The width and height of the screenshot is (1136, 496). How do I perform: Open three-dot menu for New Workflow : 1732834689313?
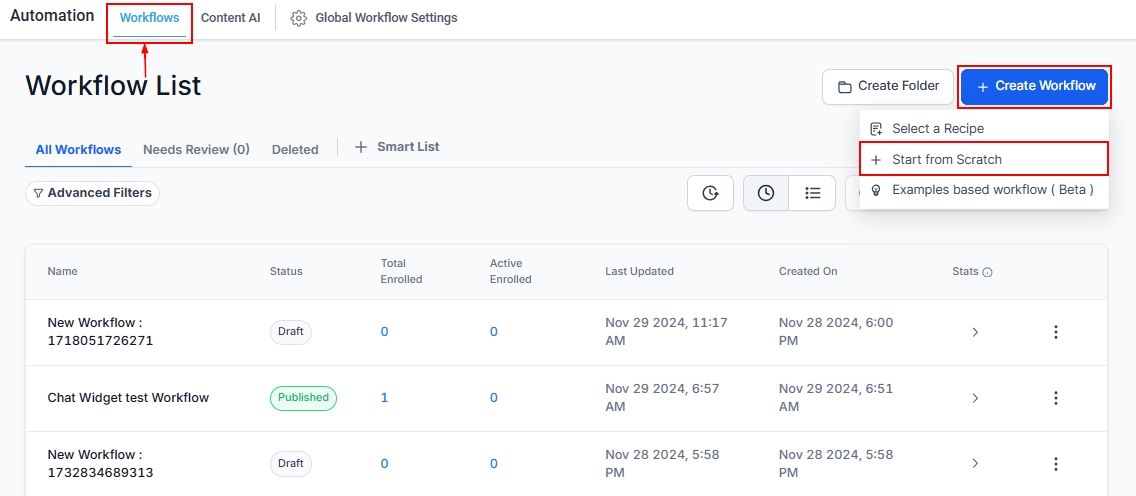(1055, 464)
